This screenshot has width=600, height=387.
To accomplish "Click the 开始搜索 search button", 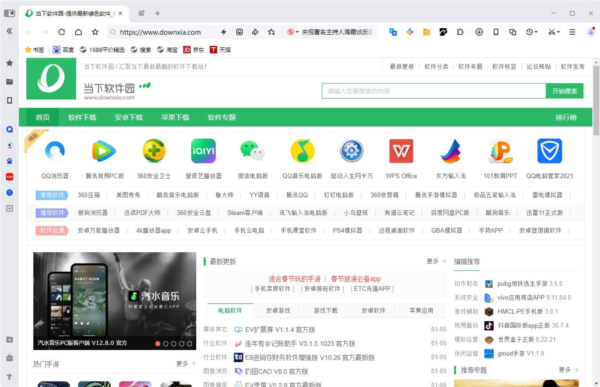I will click(564, 91).
